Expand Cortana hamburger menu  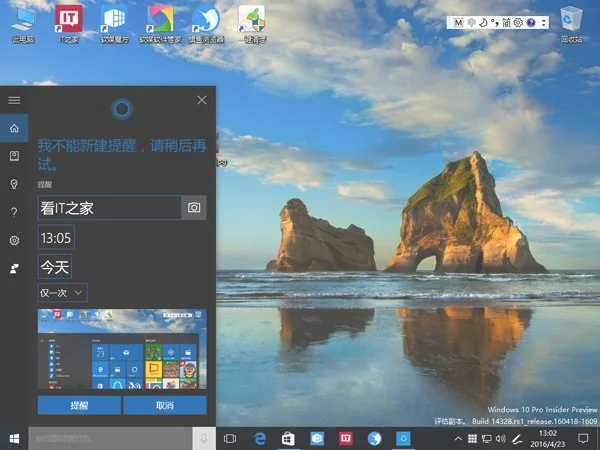coord(14,100)
